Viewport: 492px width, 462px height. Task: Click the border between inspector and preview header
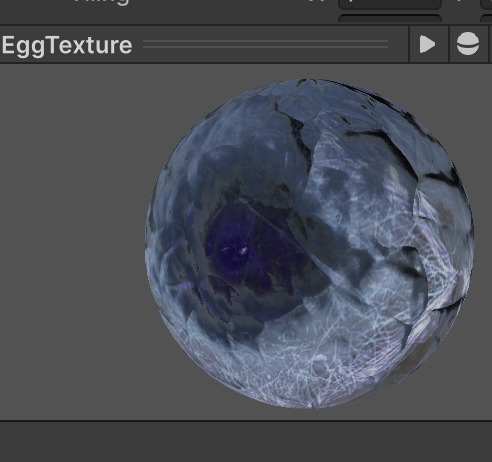point(246,25)
